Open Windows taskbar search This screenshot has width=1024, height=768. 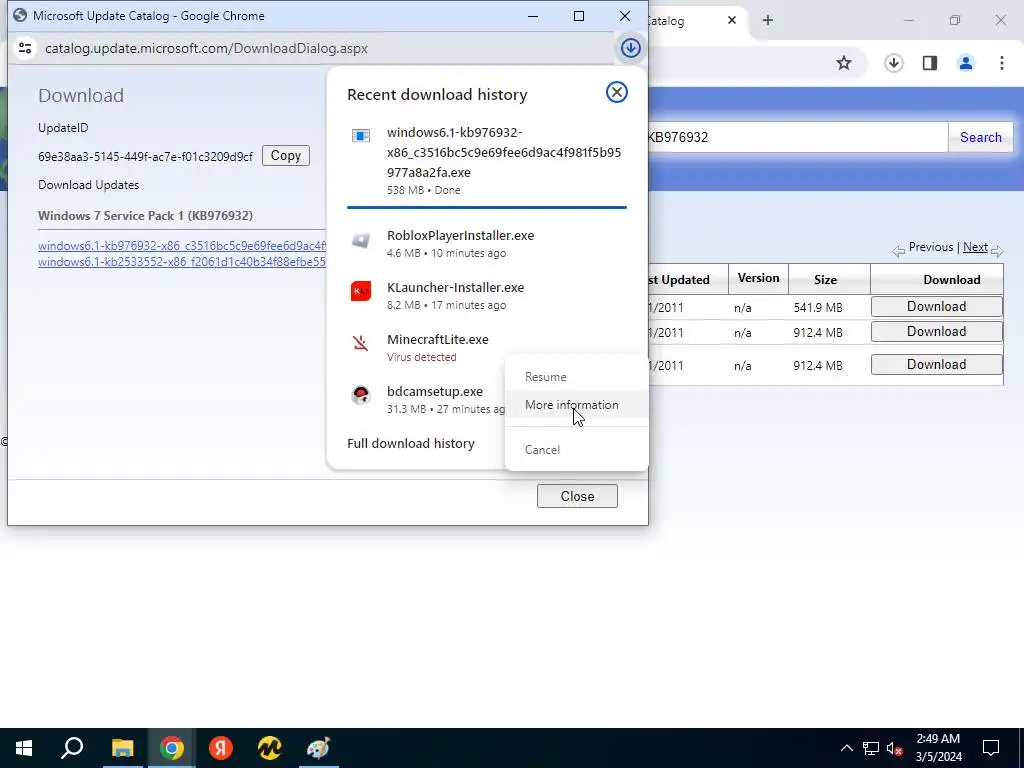pyautogui.click(x=72, y=748)
